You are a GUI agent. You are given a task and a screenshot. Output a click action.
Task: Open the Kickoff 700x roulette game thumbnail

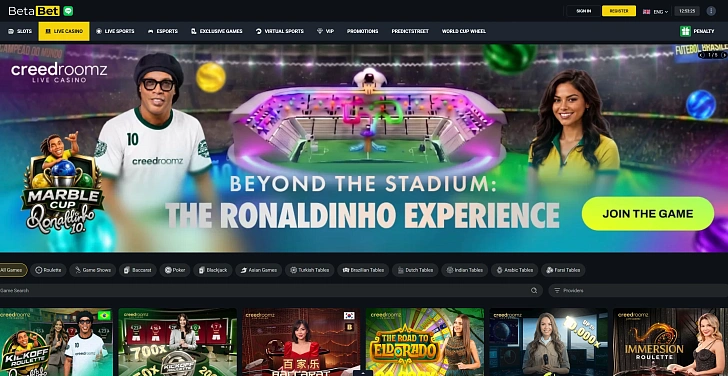[x=177, y=342]
